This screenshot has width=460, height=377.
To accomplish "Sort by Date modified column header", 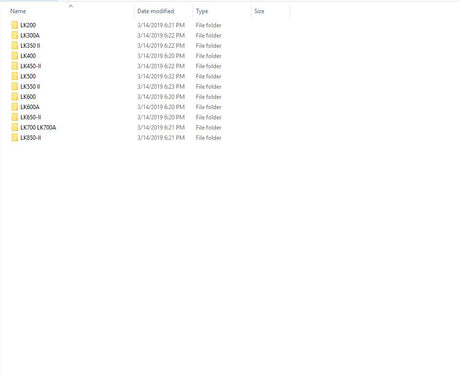I will tap(156, 11).
